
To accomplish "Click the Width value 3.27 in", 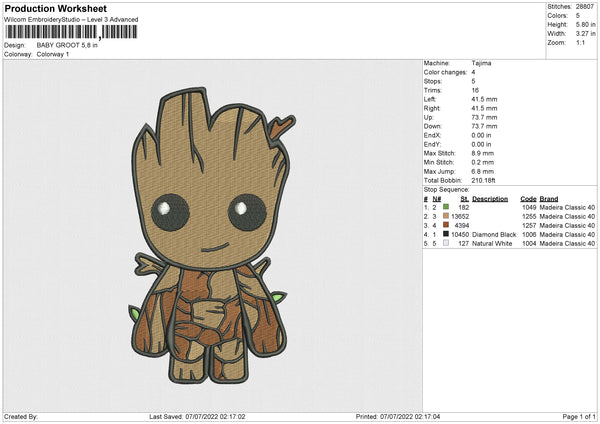I will pyautogui.click(x=585, y=34).
